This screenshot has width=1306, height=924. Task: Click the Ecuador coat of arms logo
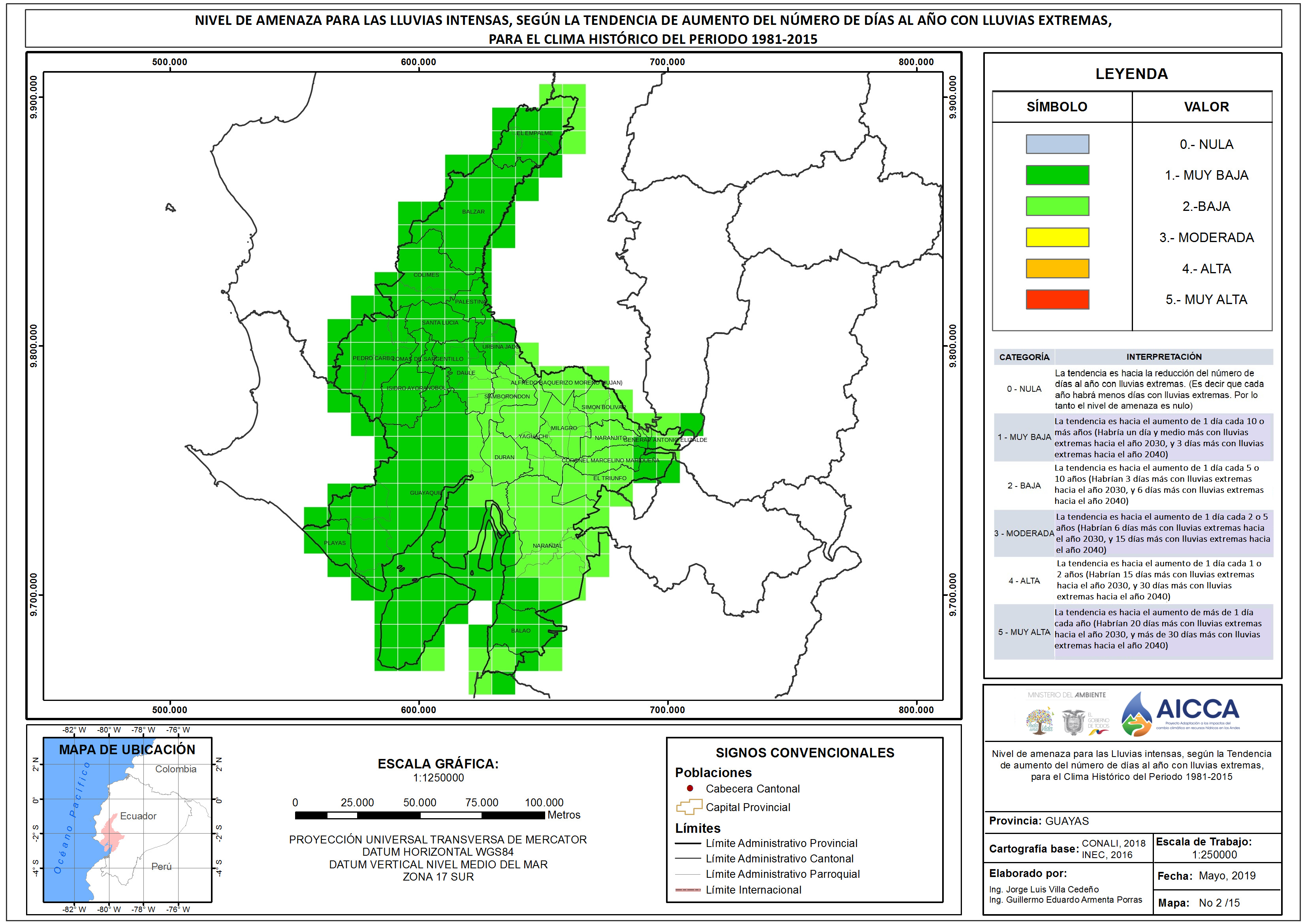point(1073,722)
